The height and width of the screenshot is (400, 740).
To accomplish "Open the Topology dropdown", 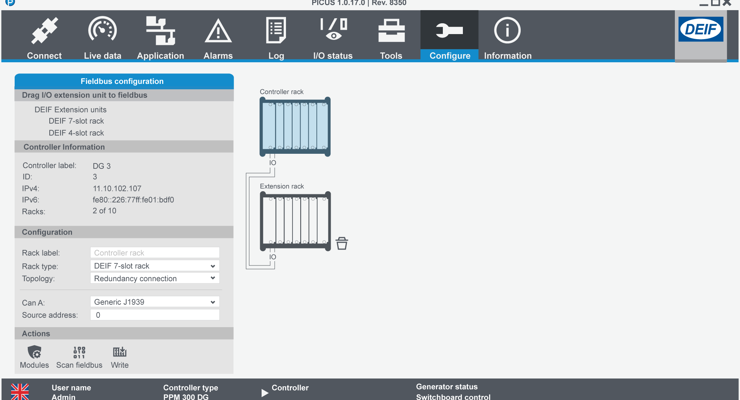I will (x=154, y=279).
